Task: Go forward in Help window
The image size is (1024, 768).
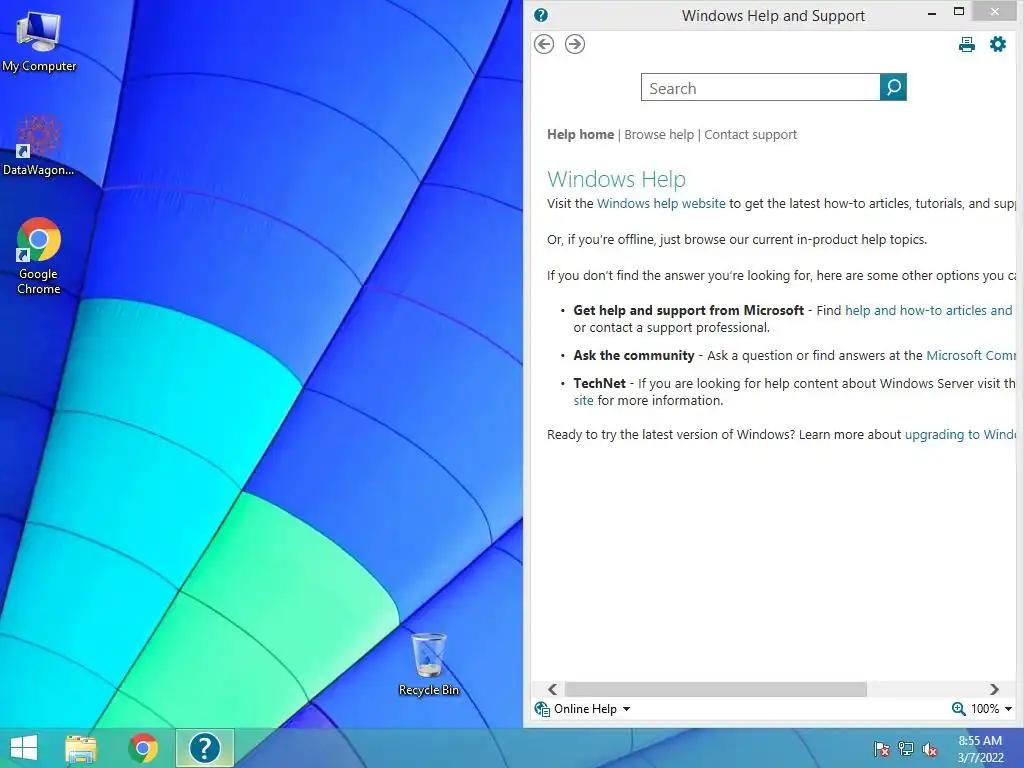Action: pos(575,44)
